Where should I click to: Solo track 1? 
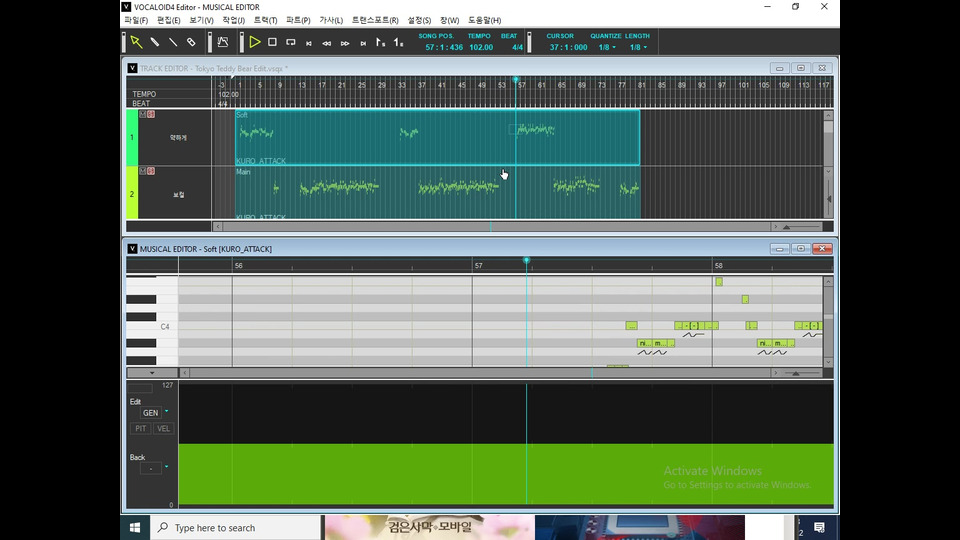pyautogui.click(x=151, y=114)
